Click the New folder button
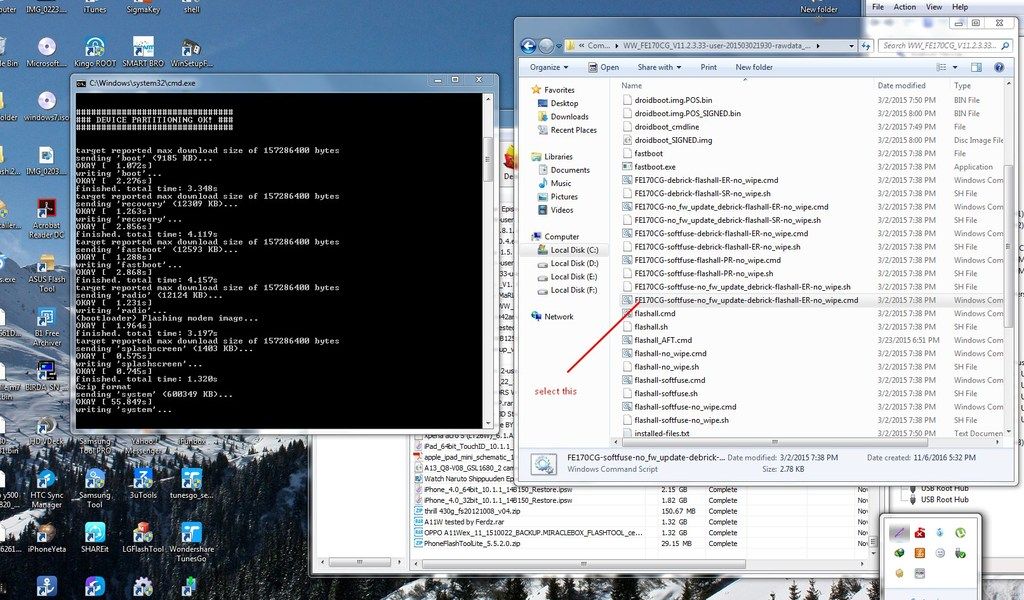 754,67
